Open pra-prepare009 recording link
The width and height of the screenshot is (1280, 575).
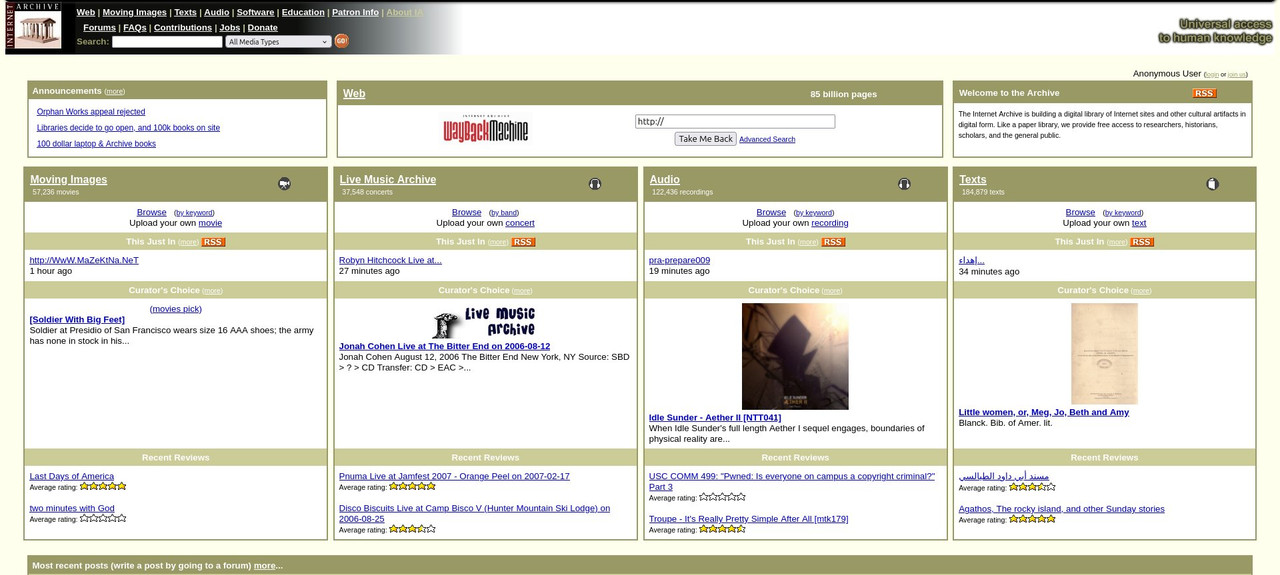(x=679, y=260)
